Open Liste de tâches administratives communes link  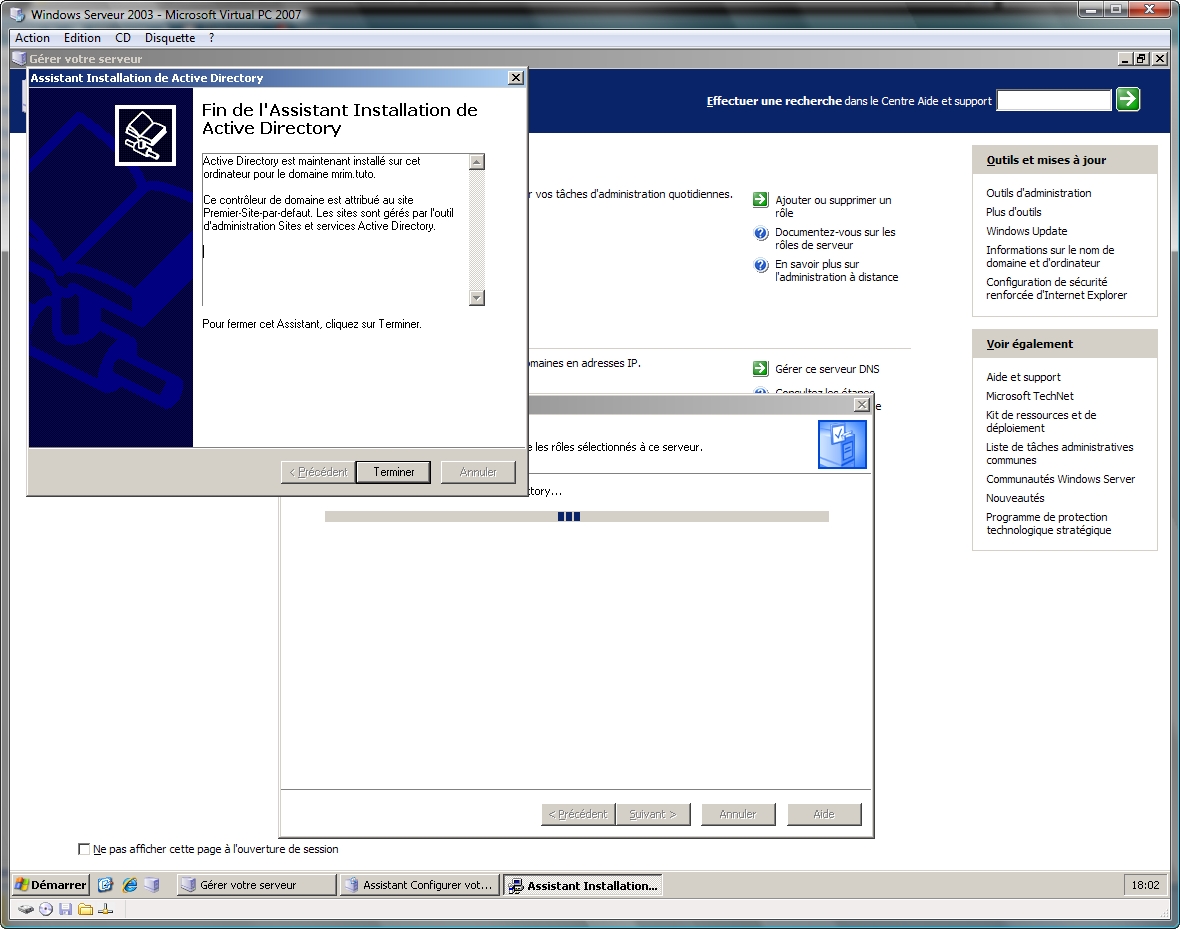[1060, 453]
